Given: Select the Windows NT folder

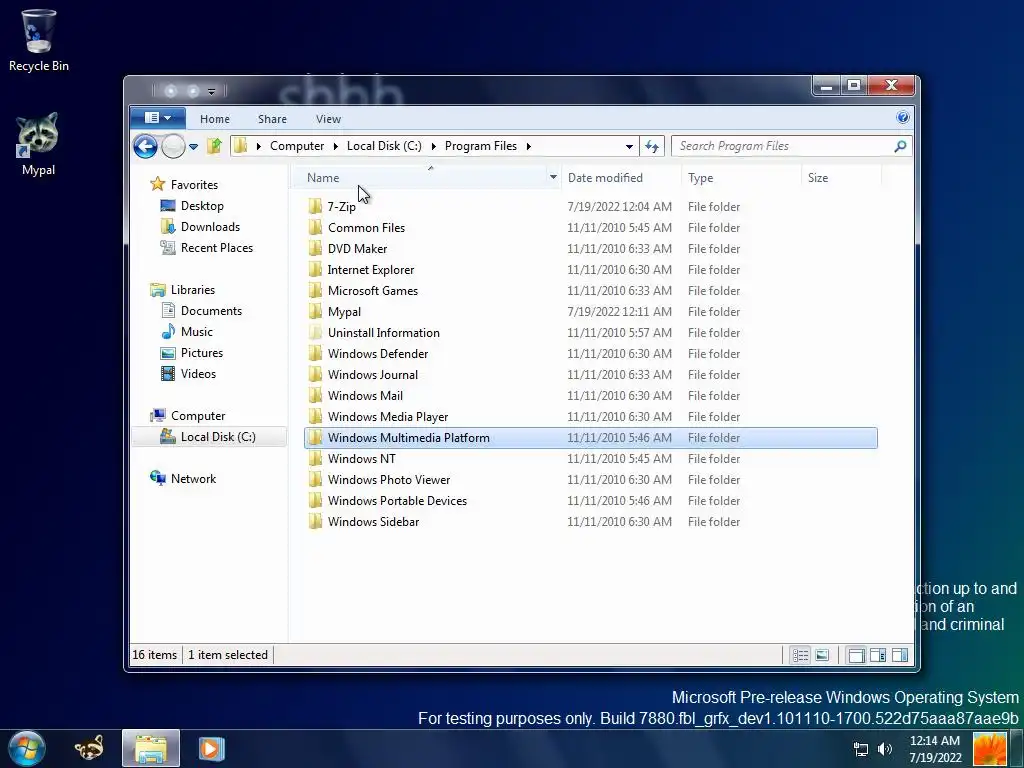Looking at the screenshot, I should 361,458.
